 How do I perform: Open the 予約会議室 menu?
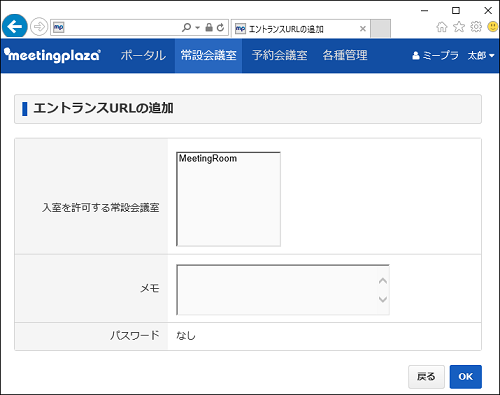coord(280,56)
